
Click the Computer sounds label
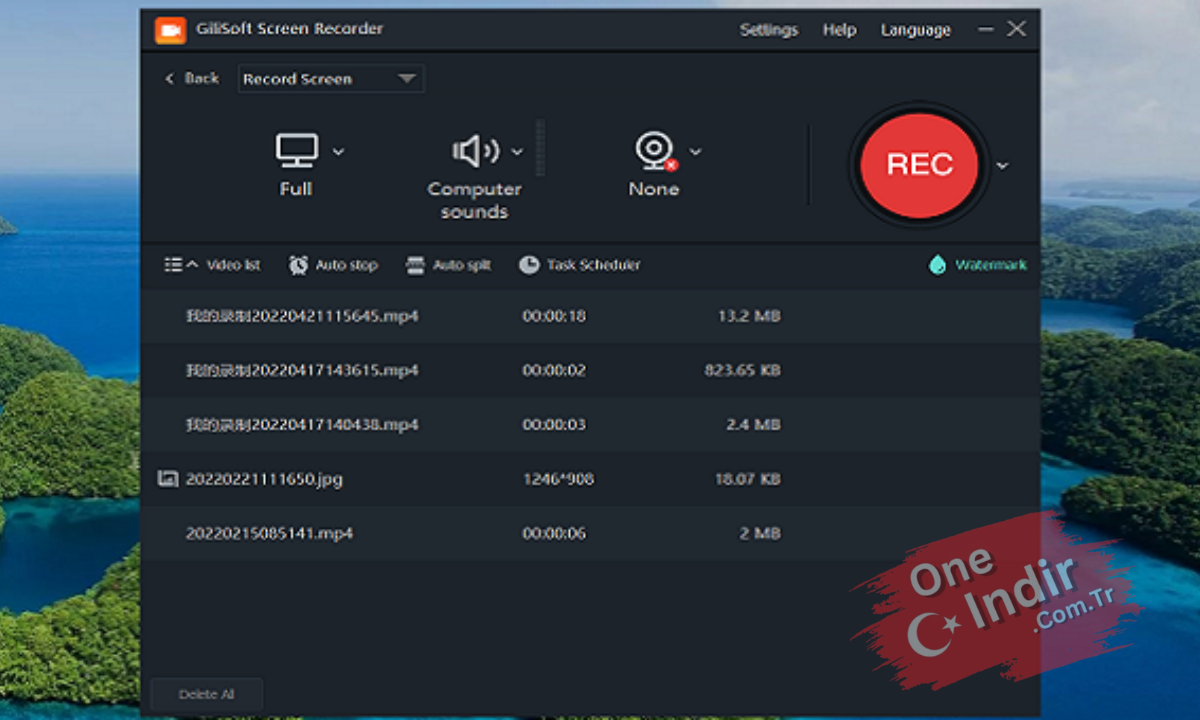click(x=475, y=200)
